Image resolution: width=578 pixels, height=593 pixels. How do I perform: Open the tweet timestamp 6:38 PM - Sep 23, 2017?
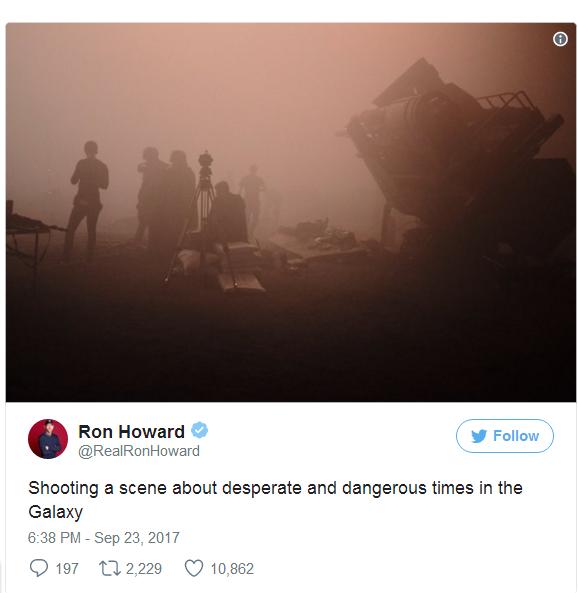pos(104,537)
